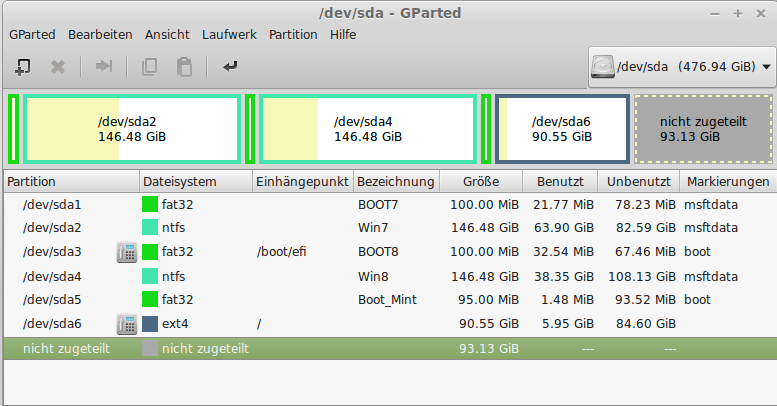Screen dimensions: 777x406
Task: Open the Laufwerk menu
Action: click(x=229, y=35)
